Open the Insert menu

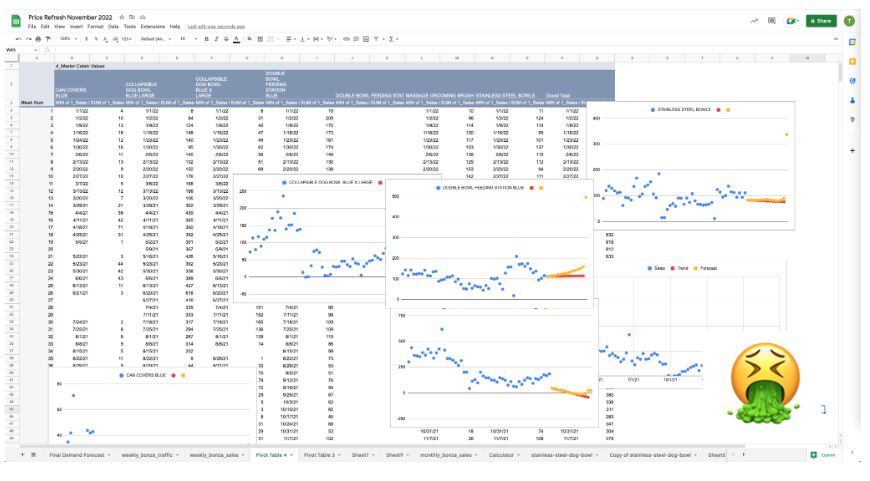pos(76,26)
